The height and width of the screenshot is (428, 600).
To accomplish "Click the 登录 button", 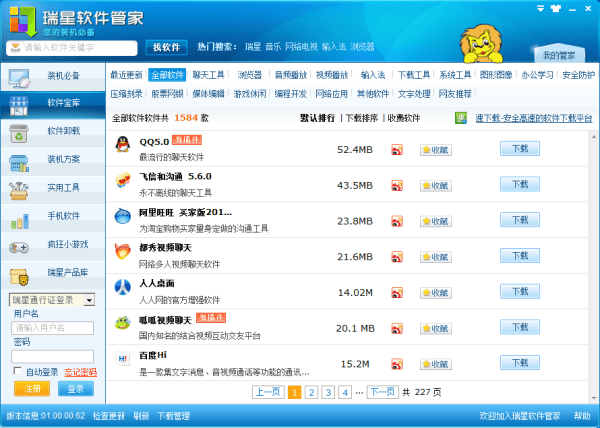I will [76, 389].
